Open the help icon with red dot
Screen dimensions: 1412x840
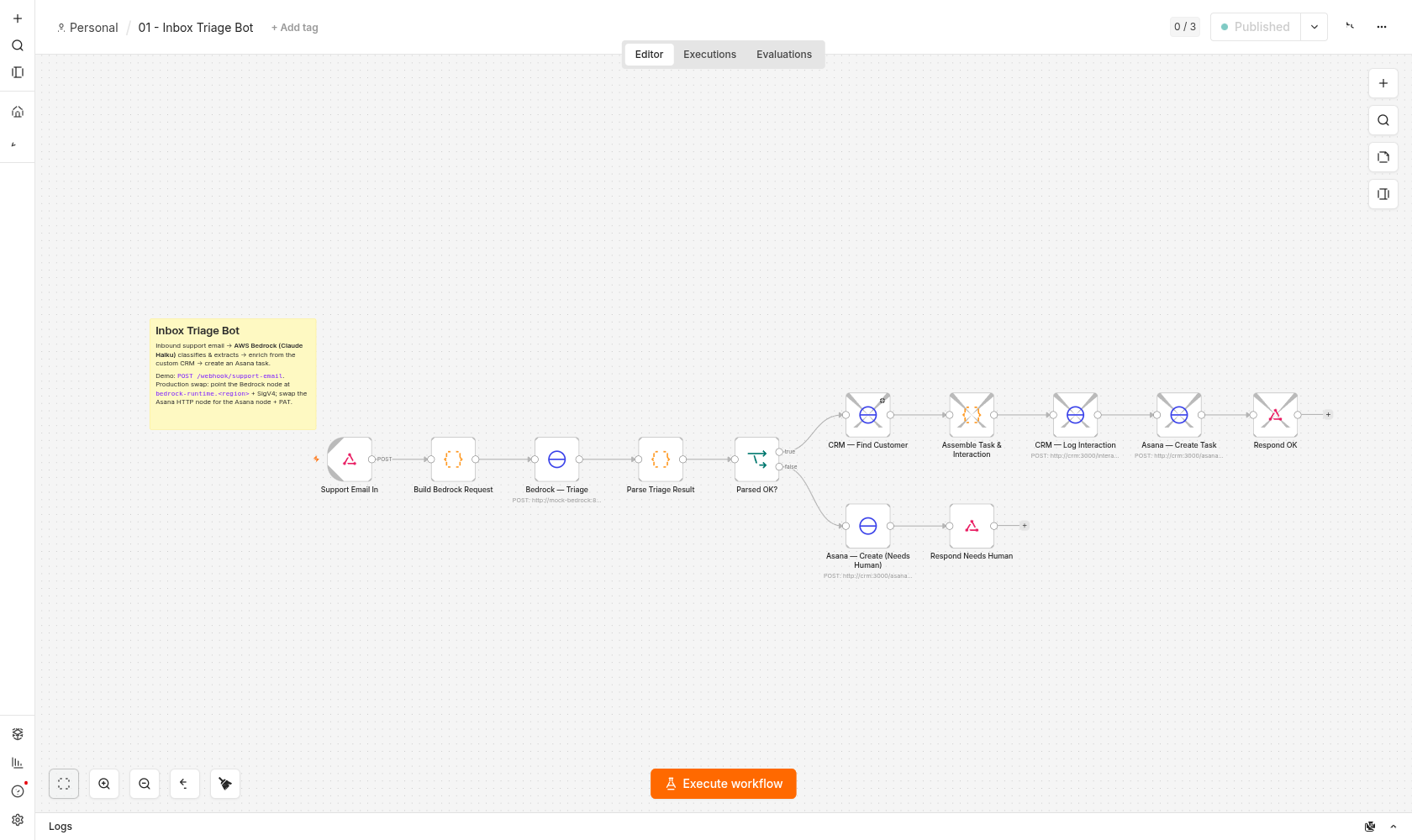tap(18, 791)
